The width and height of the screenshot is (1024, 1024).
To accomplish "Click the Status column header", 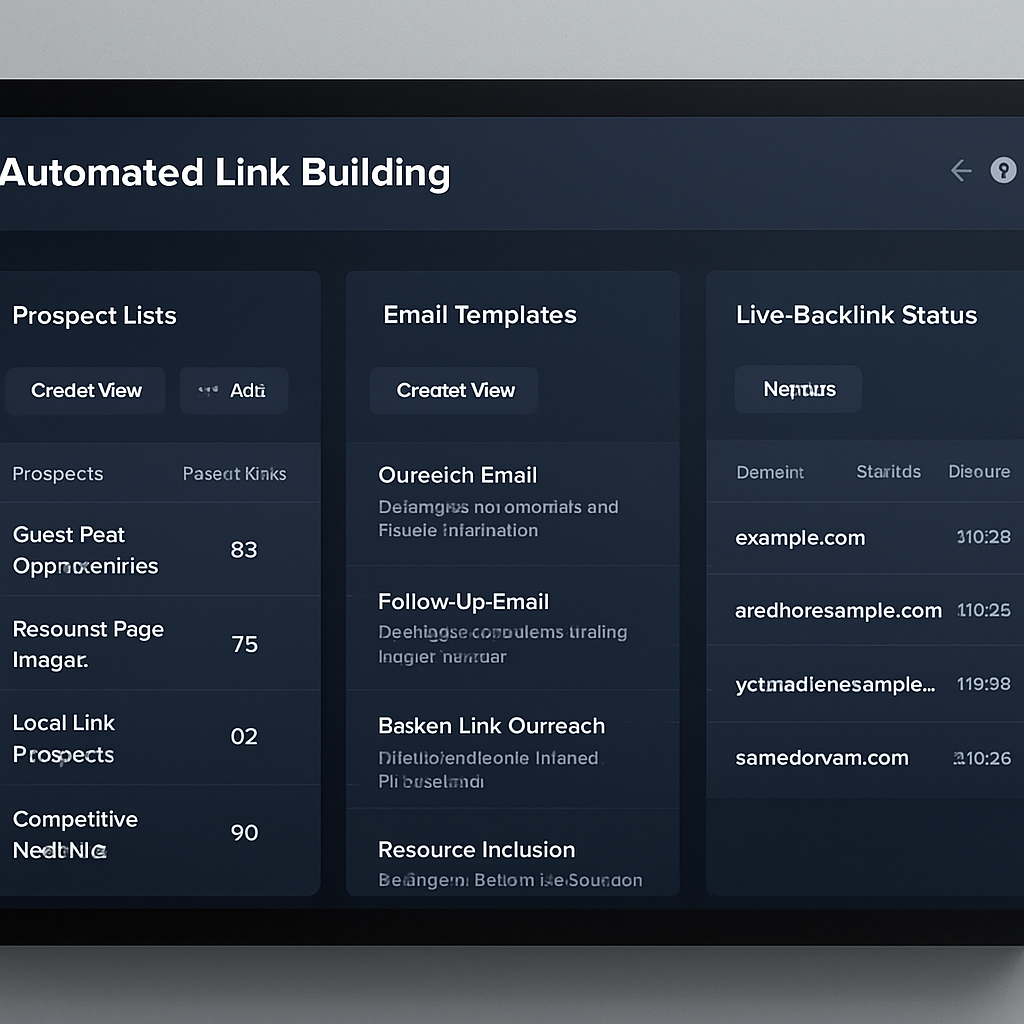I will 888,471.
